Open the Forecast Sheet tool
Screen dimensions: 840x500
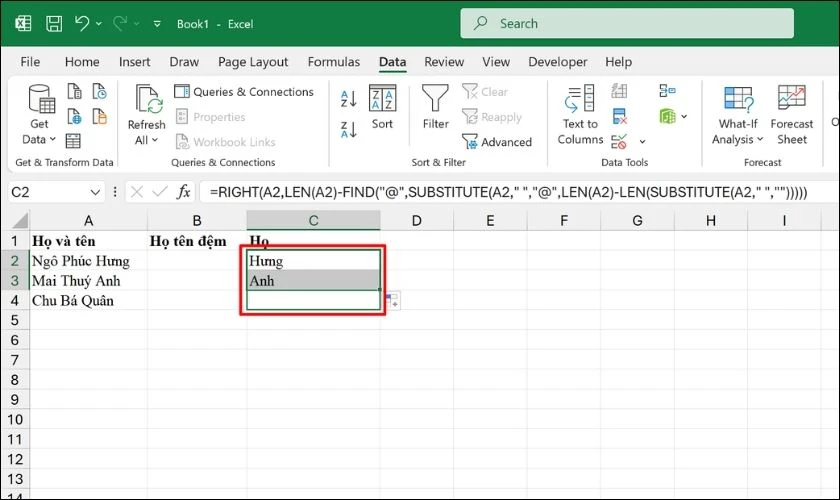[792, 115]
